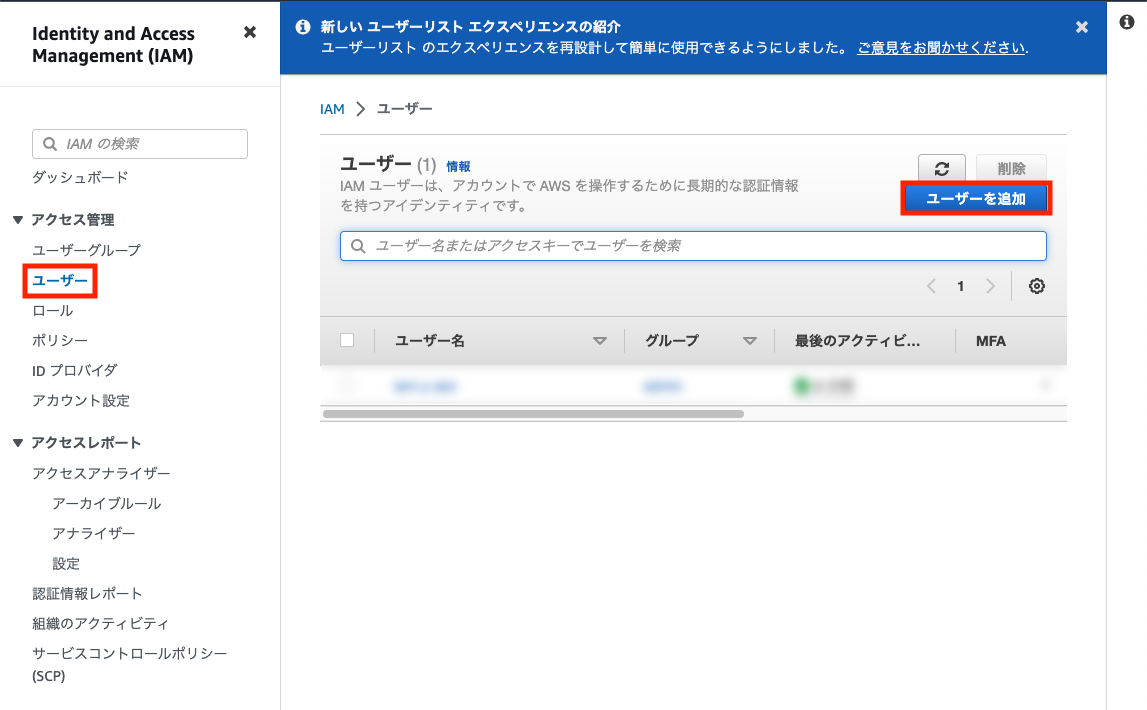Screen dimensions: 1147x710
Task: Open the info panel icon at top right
Action: point(1127,22)
